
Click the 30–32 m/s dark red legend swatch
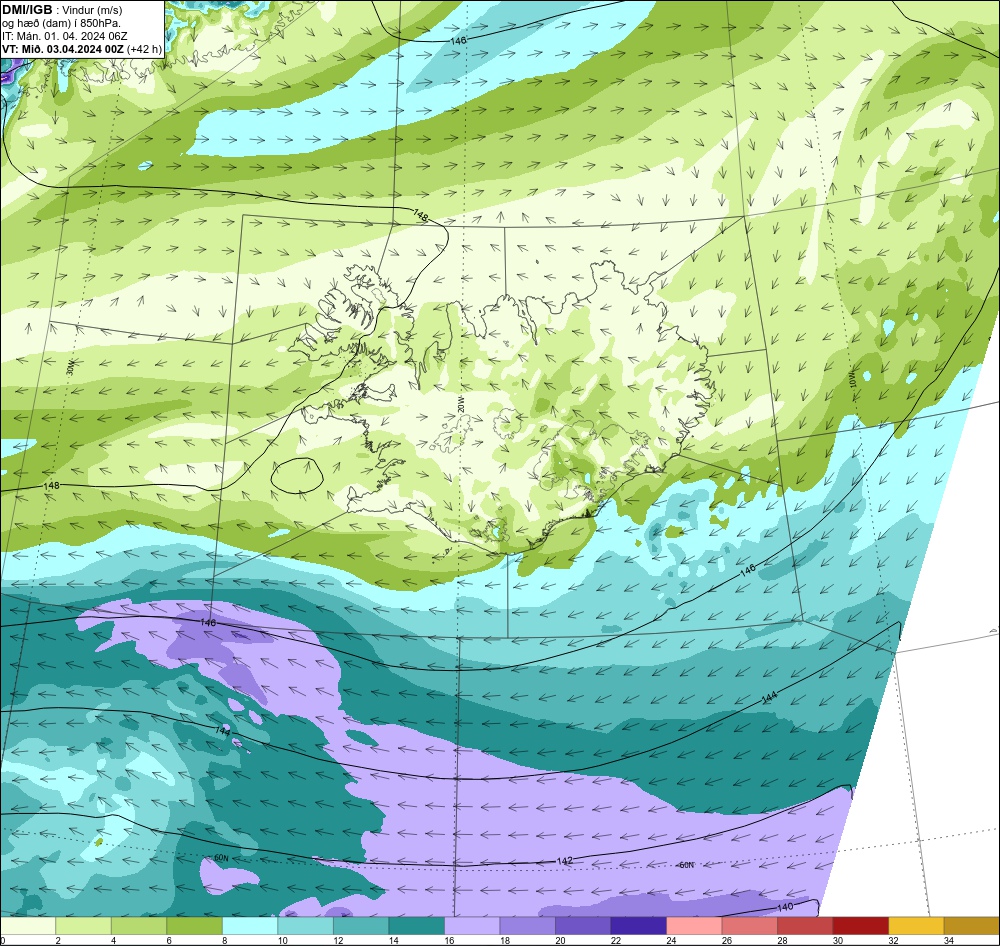(860, 926)
